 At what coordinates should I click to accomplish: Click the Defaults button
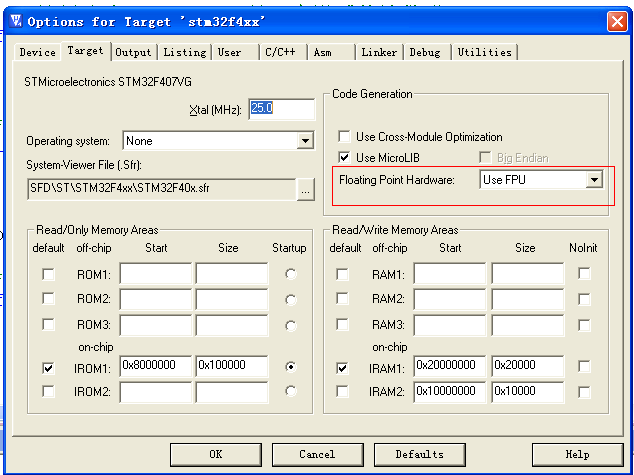[419, 454]
